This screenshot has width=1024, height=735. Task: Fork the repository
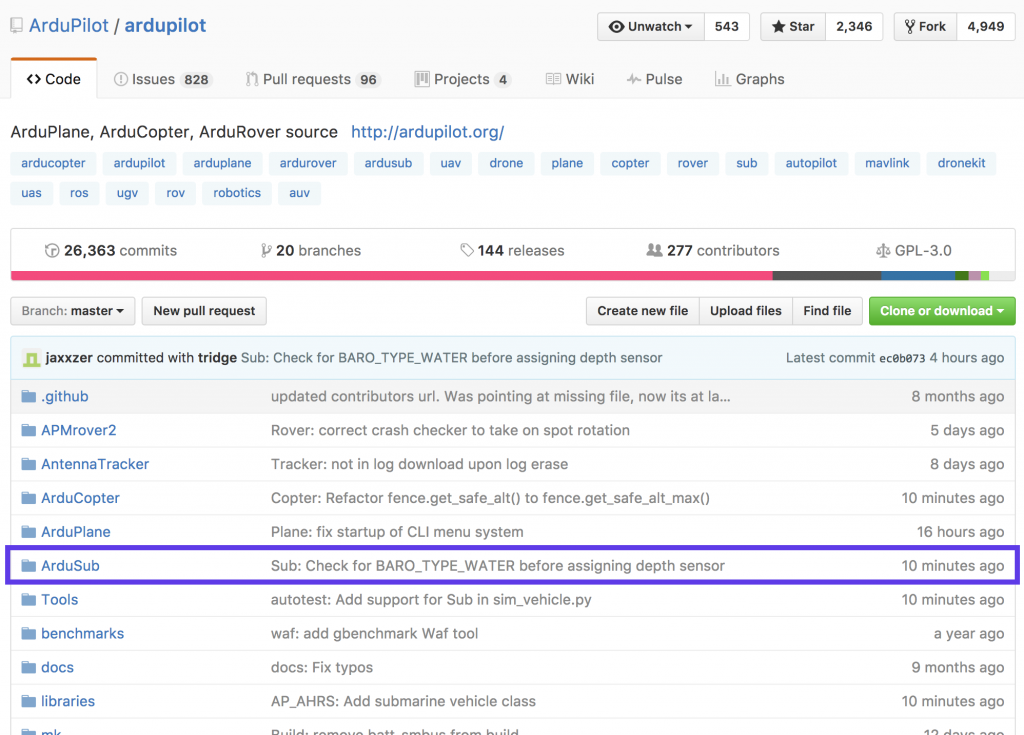(925, 27)
